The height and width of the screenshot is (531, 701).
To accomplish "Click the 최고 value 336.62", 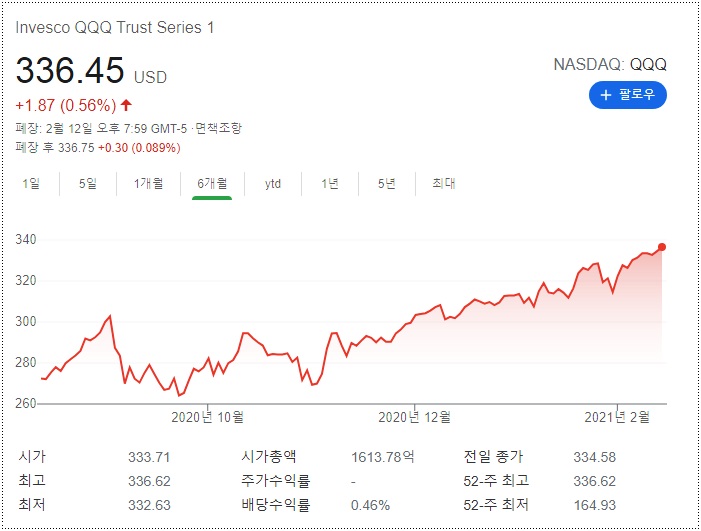I will [x=149, y=481].
